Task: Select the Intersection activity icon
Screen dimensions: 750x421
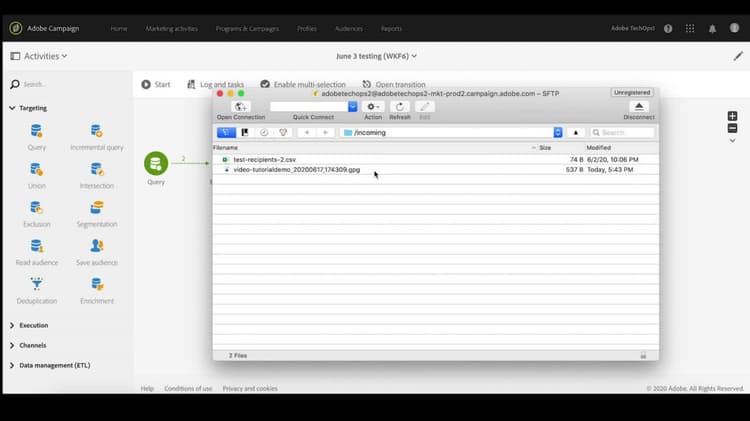Action: coord(97,169)
